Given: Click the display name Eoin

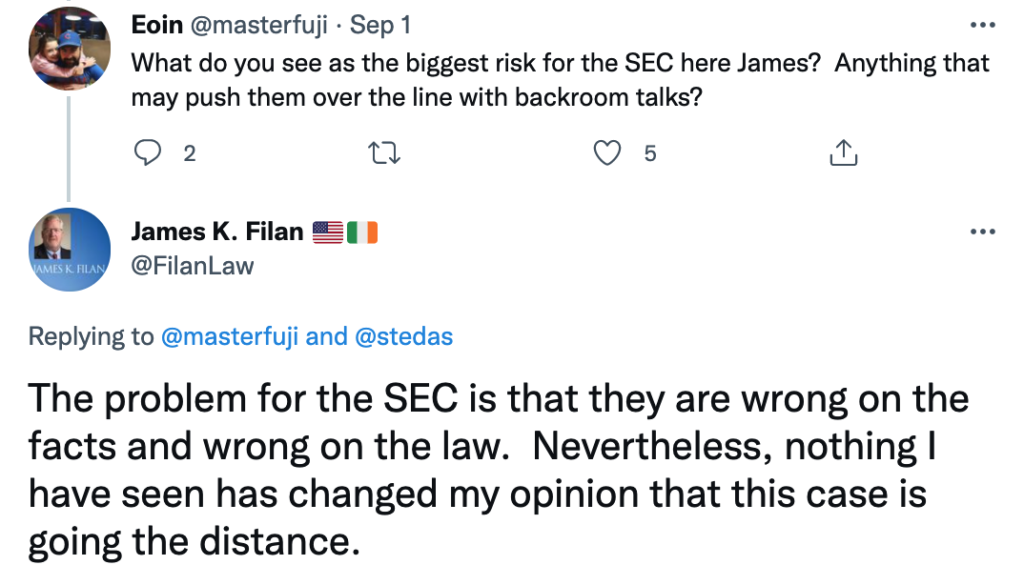Looking at the screenshot, I should pos(157,25).
